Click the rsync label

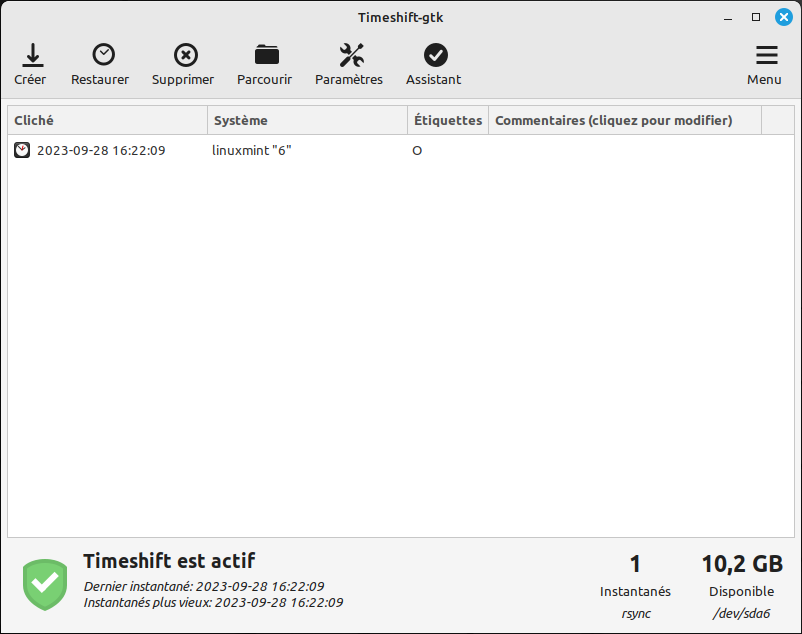click(636, 613)
